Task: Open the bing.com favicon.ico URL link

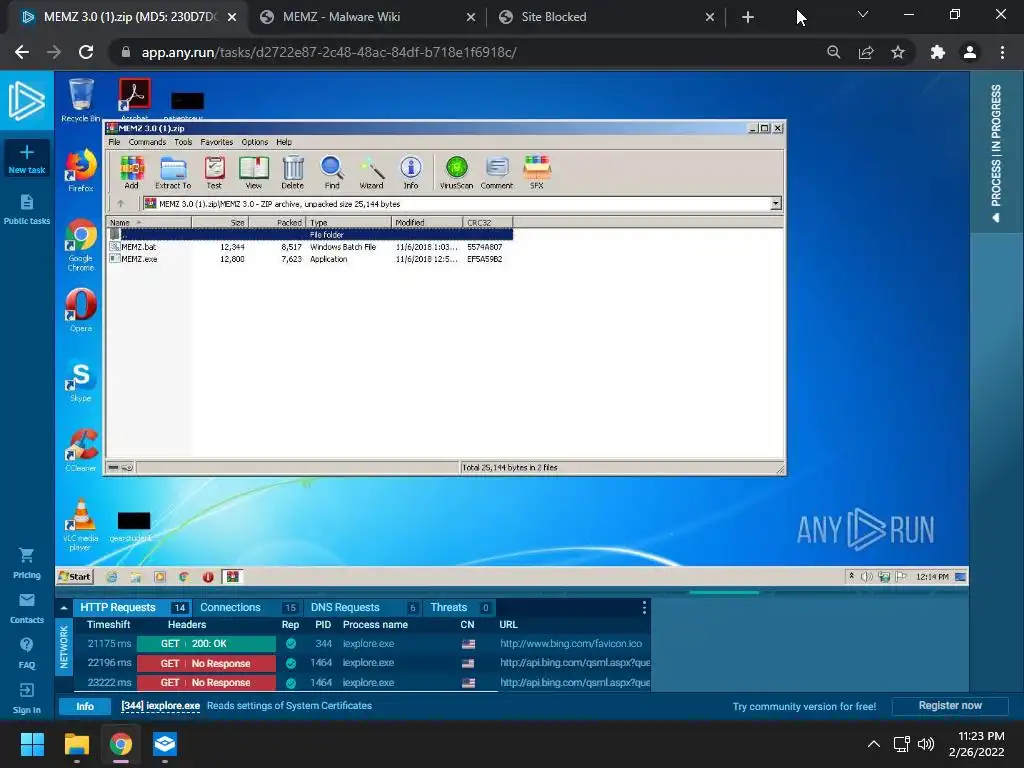Action: [571, 644]
